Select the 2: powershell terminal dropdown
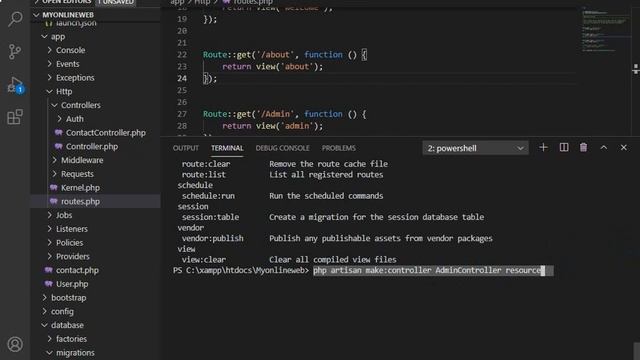 coord(475,148)
